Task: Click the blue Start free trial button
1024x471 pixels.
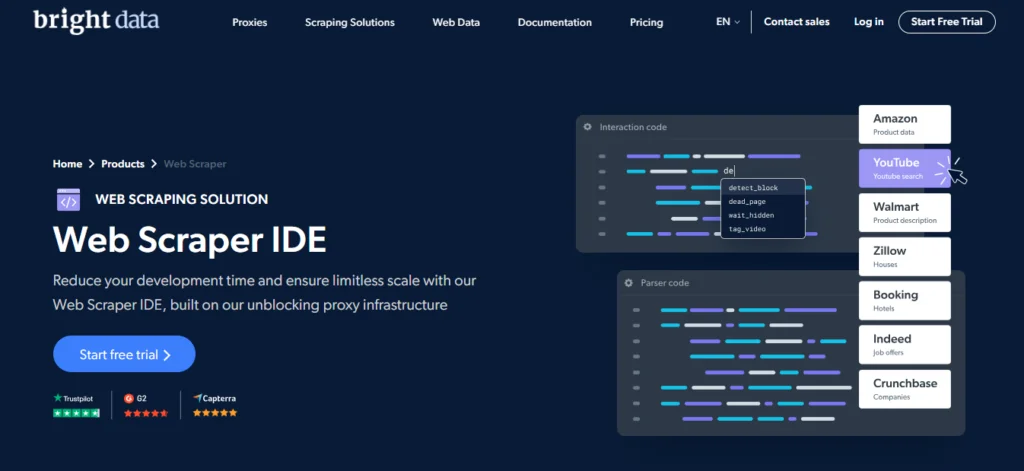Action: (x=124, y=354)
